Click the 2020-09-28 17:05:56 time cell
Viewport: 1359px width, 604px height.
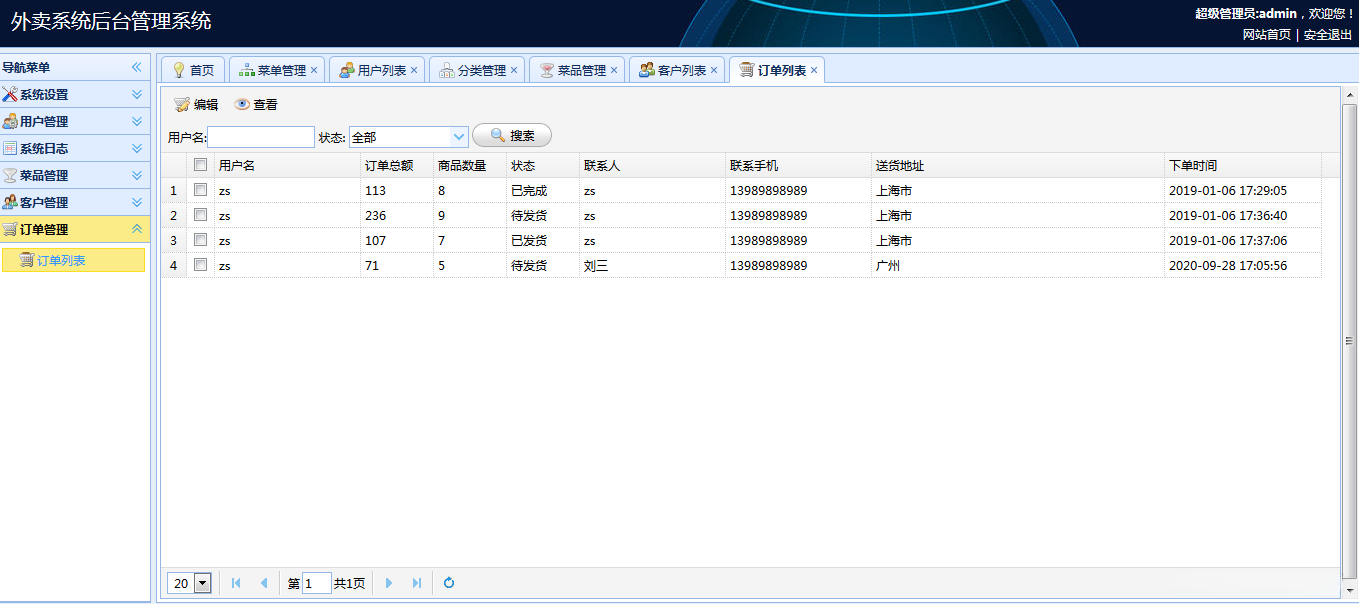tap(1243, 265)
